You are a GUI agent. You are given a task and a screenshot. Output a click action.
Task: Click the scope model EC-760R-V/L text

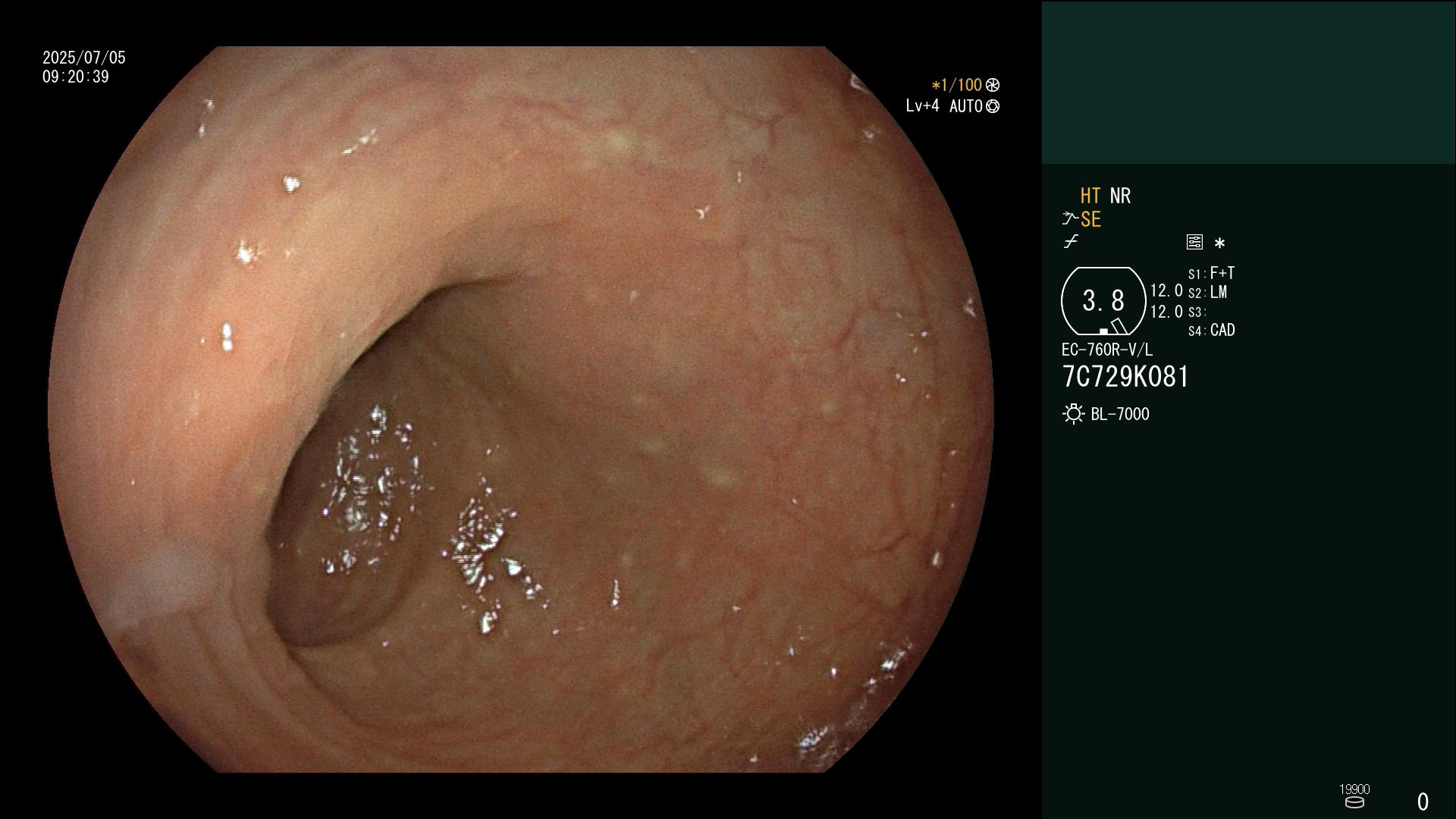click(1107, 350)
